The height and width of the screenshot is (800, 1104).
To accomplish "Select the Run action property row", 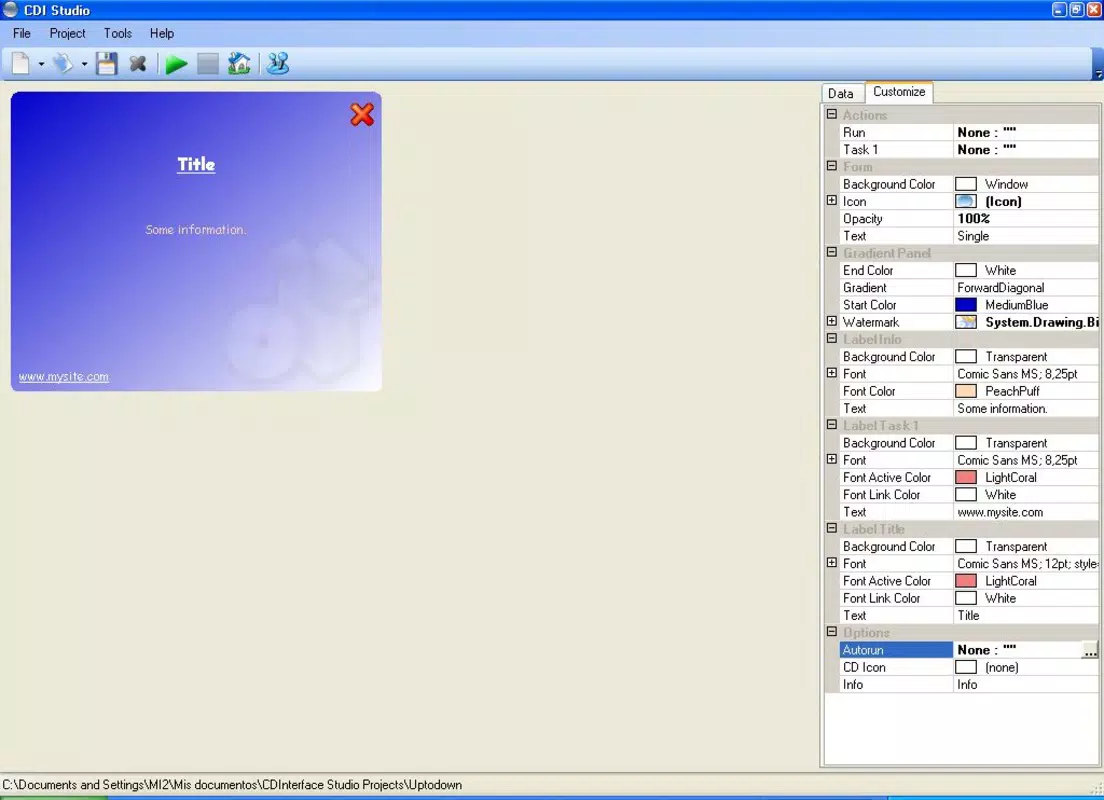I will pyautogui.click(x=969, y=132).
